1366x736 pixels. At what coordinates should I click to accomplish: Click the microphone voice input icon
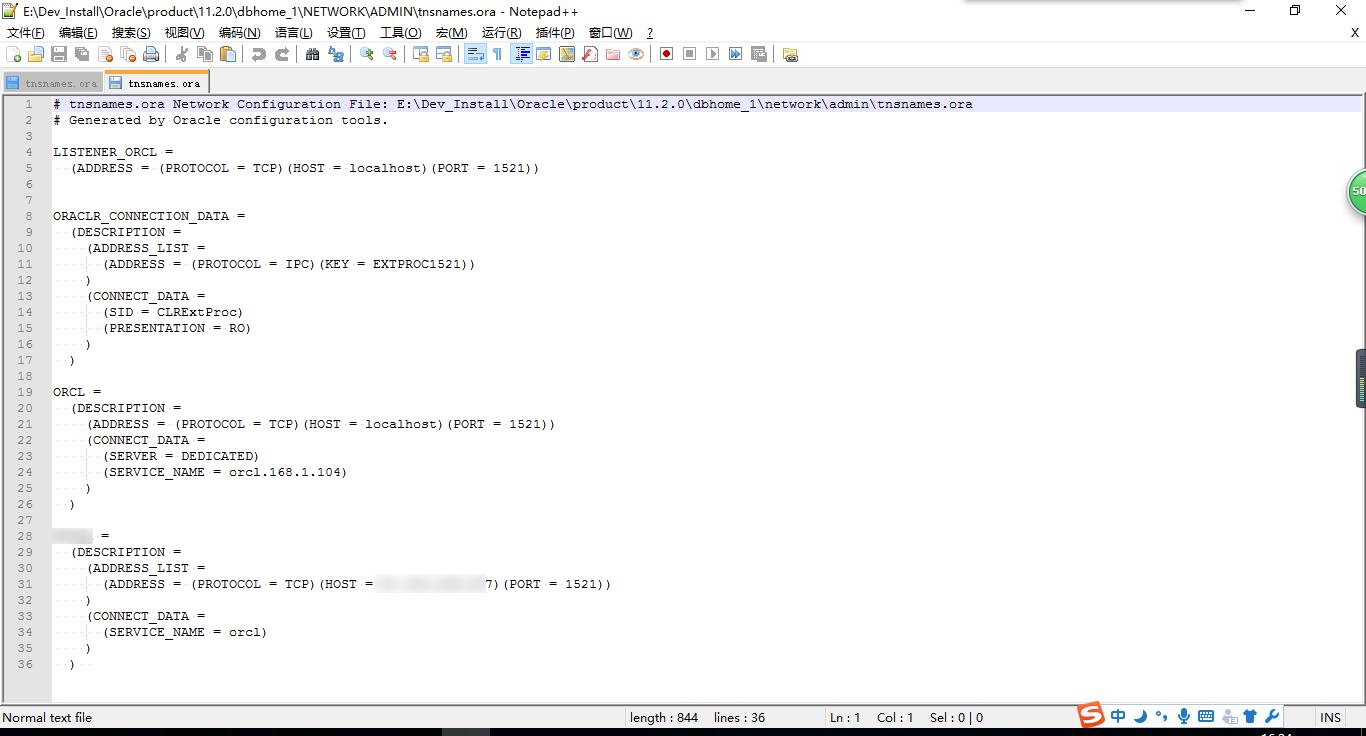pos(1183,716)
